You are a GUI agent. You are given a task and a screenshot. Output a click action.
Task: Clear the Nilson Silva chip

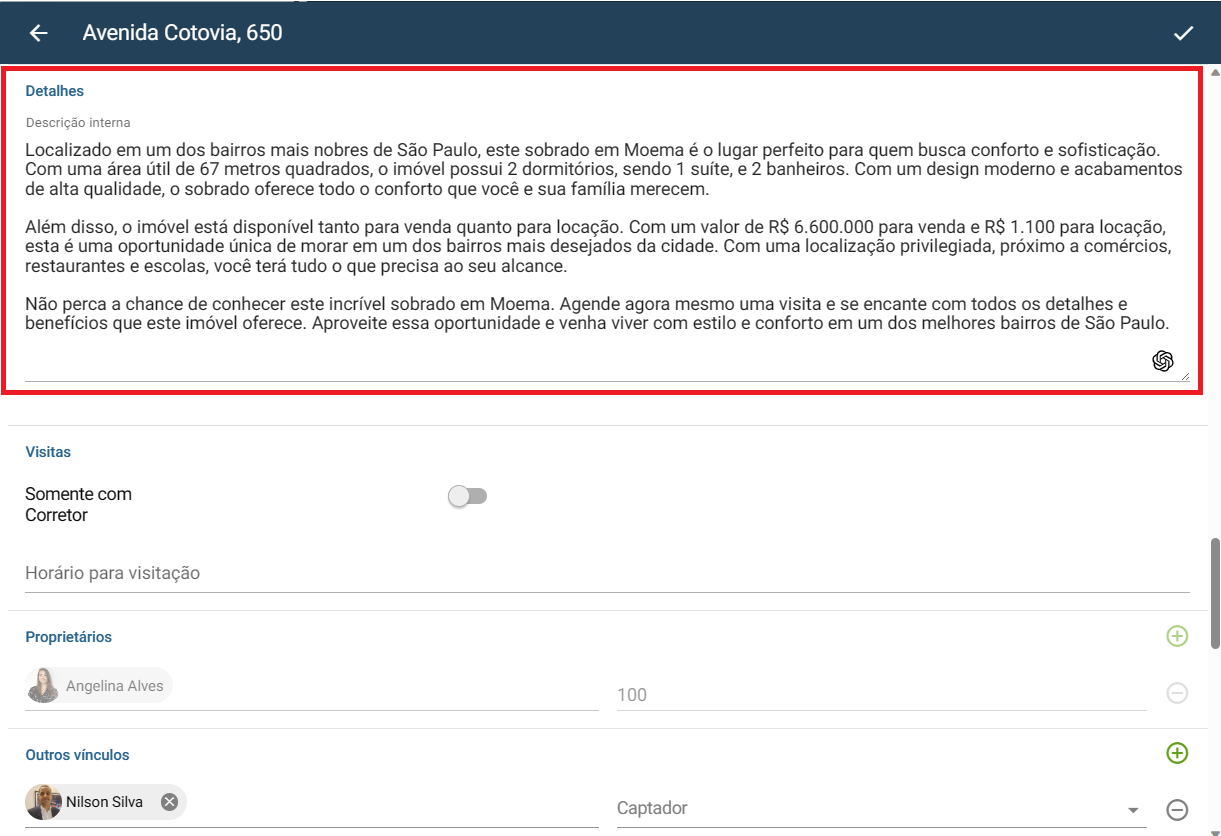tap(170, 801)
